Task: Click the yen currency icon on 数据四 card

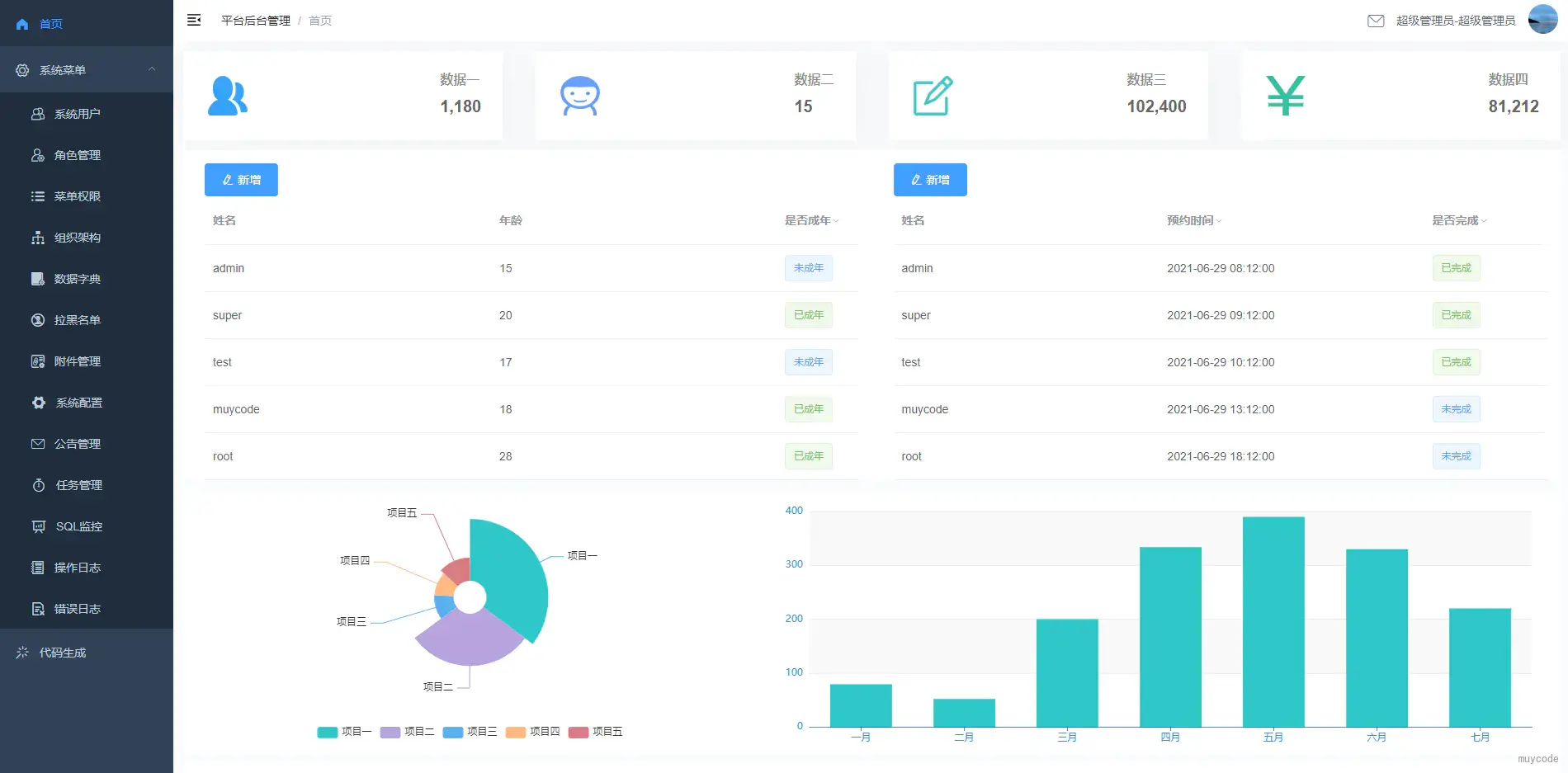Action: (1285, 96)
